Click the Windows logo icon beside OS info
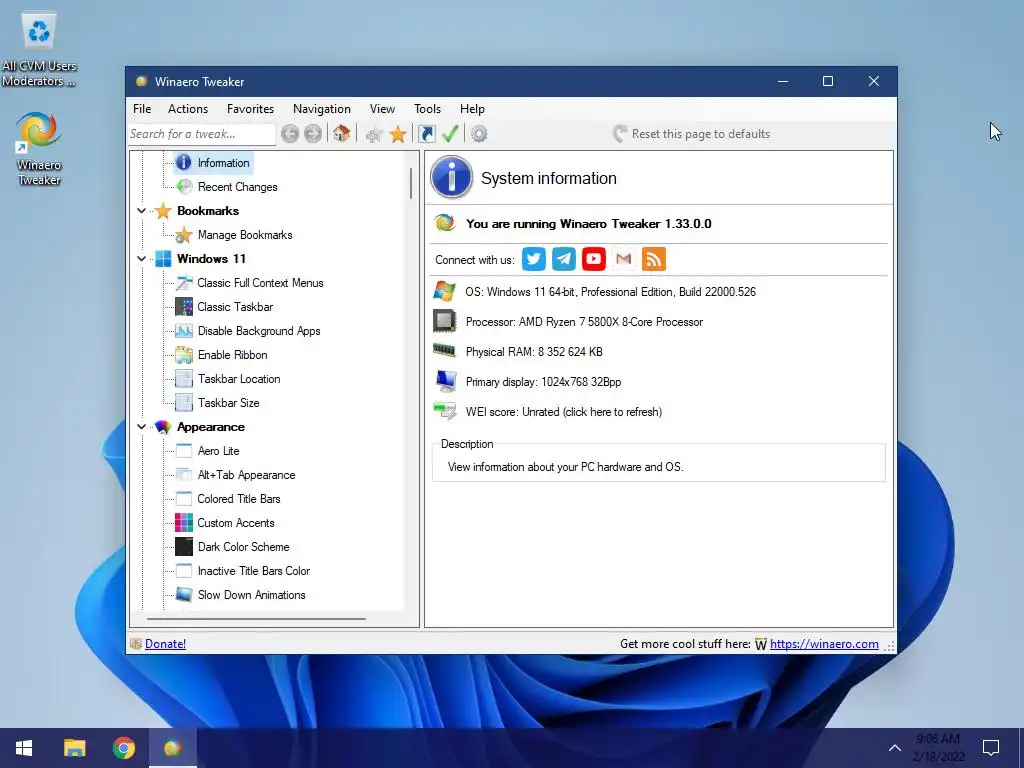Viewport: 1024px width, 768px height. pos(445,291)
